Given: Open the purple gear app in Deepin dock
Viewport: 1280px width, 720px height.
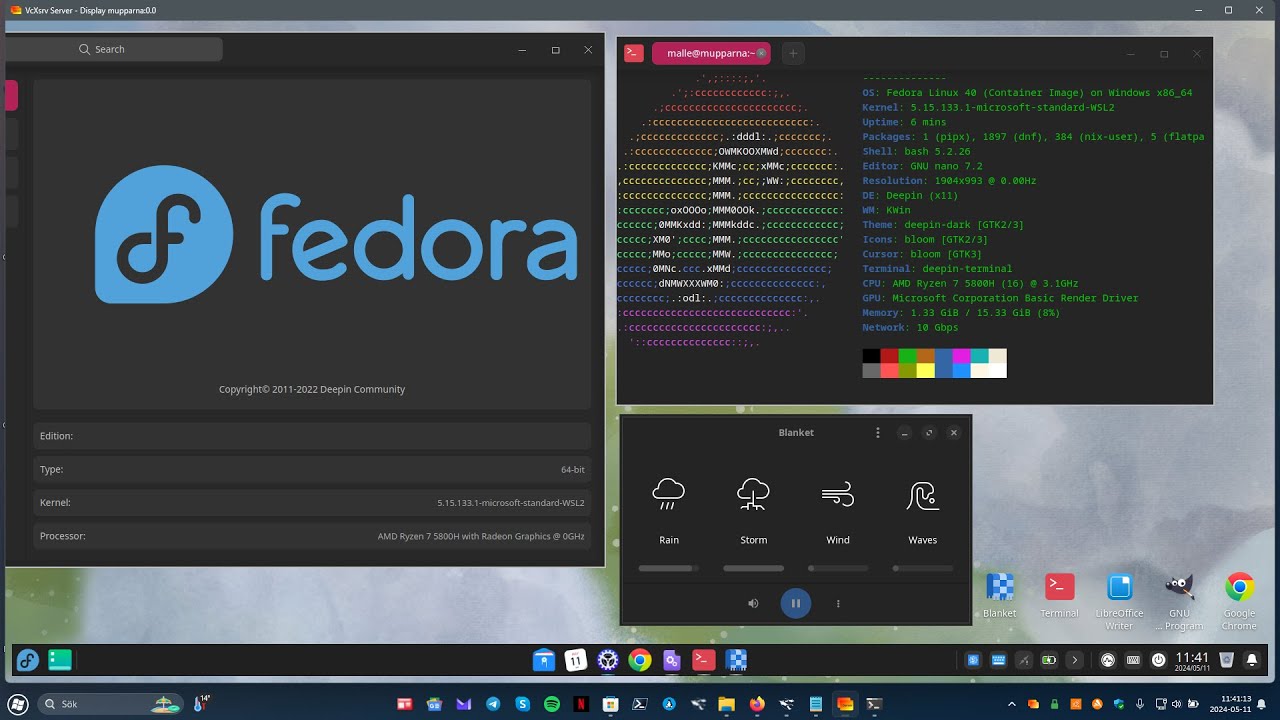Looking at the screenshot, I should tap(672, 660).
